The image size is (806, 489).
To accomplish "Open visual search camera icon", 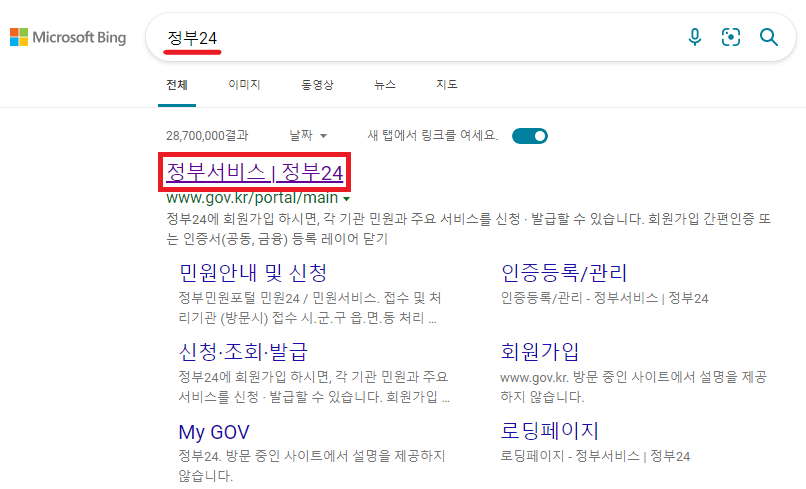I will click(730, 37).
